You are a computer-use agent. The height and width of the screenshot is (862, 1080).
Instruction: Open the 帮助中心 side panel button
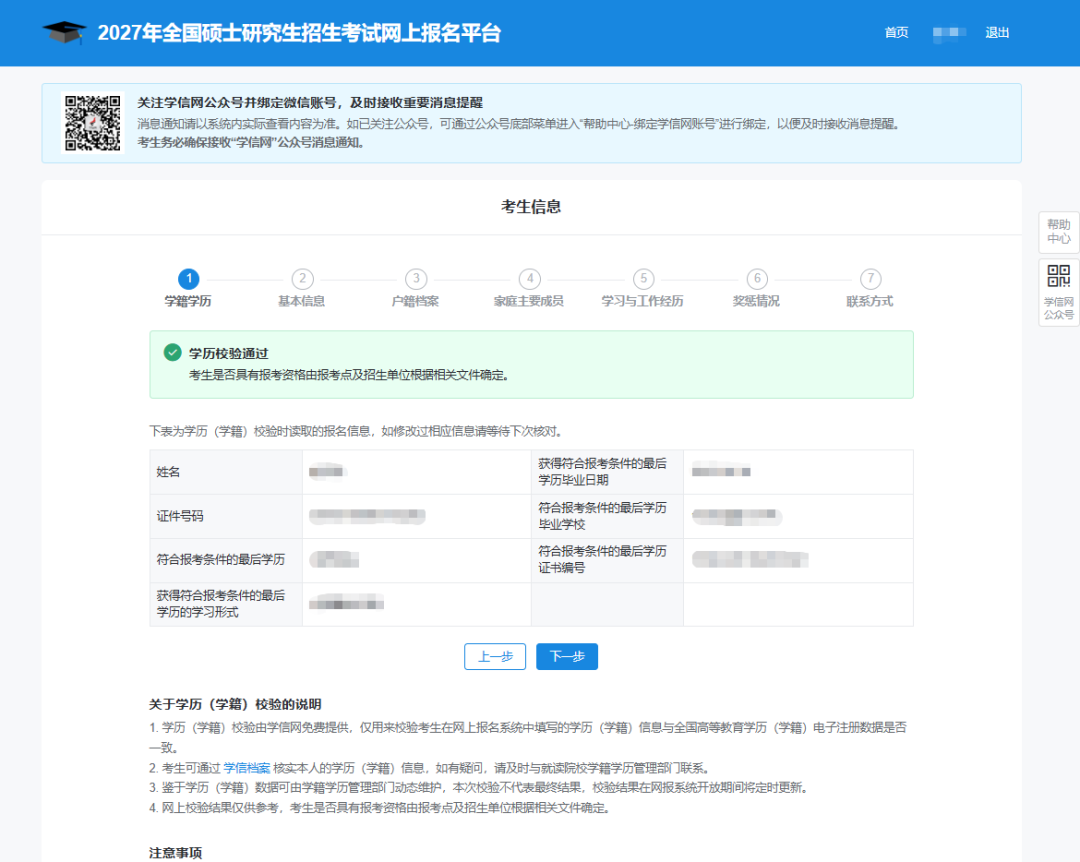click(1059, 232)
